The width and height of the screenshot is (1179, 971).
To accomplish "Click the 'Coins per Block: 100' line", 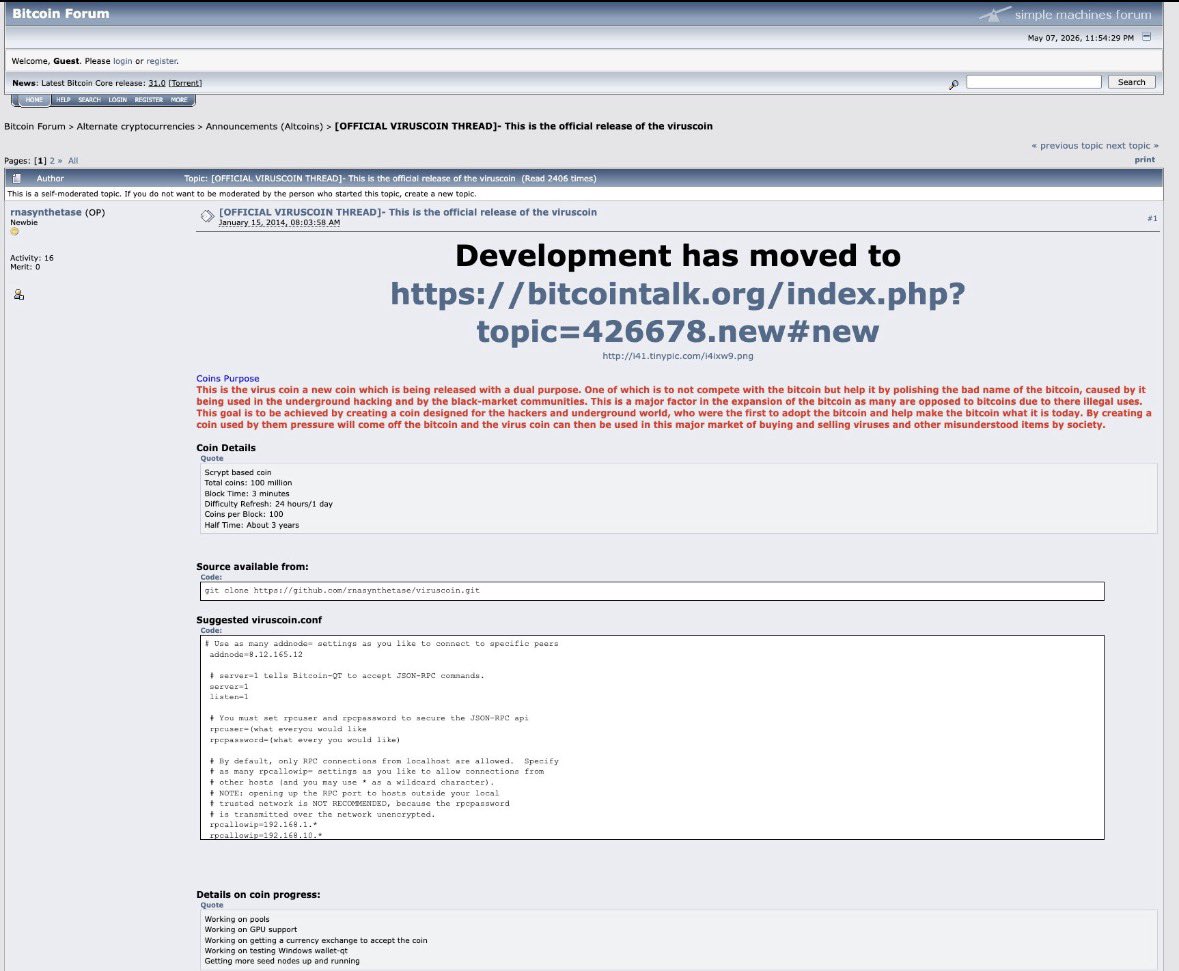I will click(244, 514).
